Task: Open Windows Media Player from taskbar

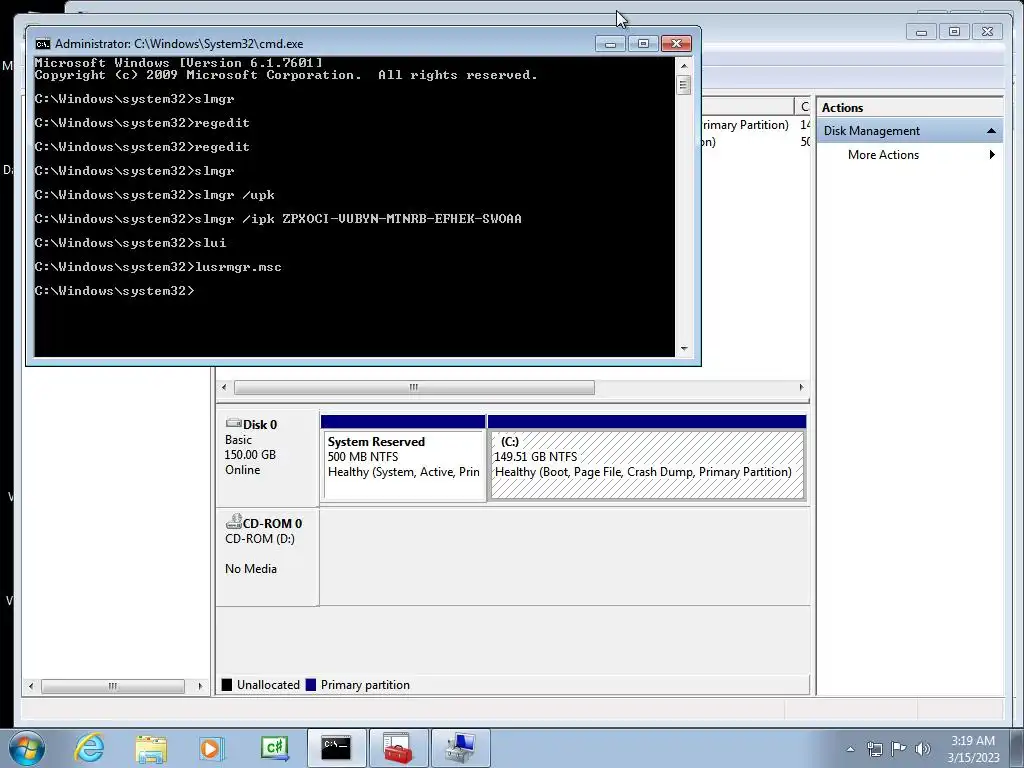Action: coord(211,748)
